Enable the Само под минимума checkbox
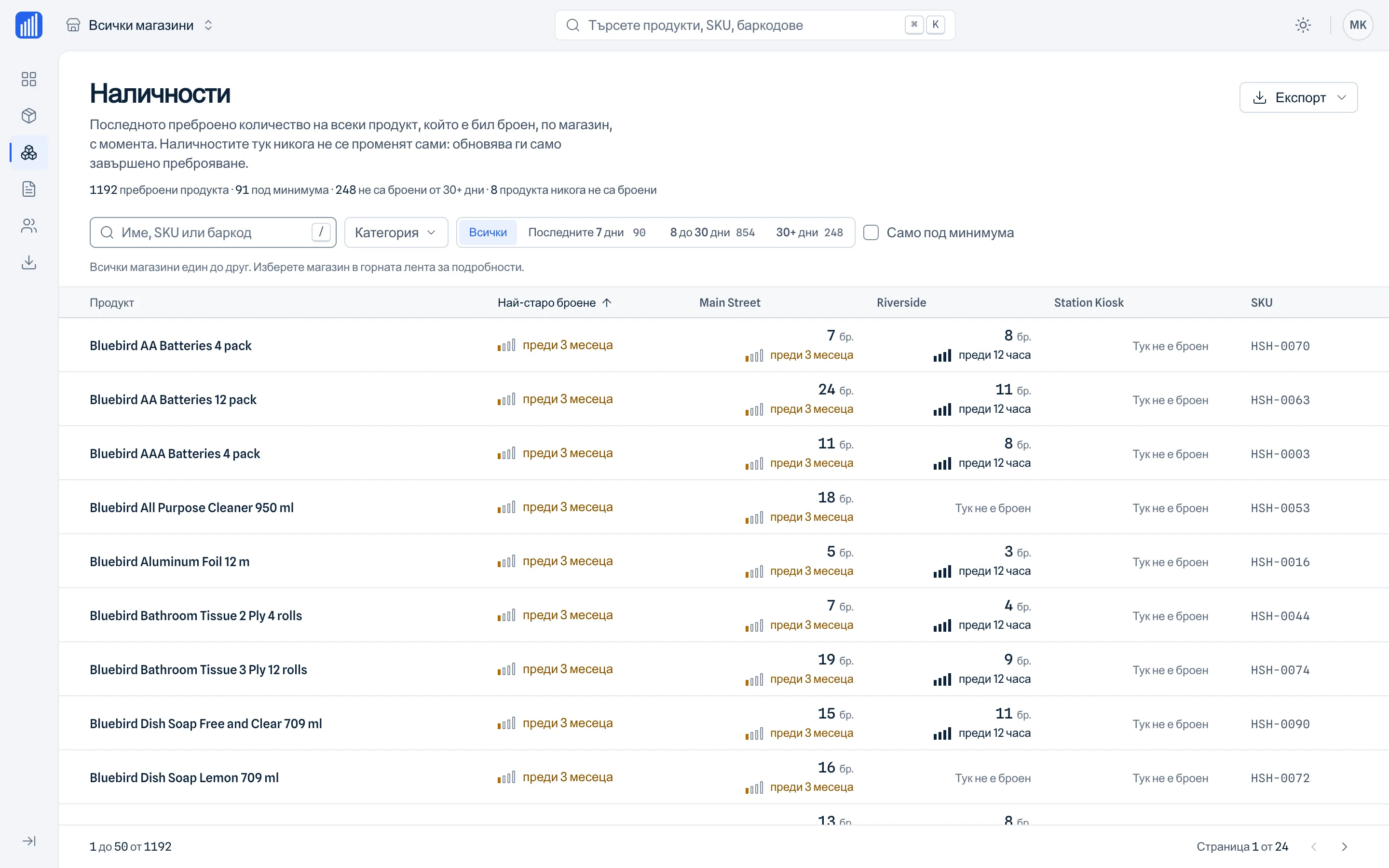Image resolution: width=1389 pixels, height=868 pixels. [x=871, y=232]
